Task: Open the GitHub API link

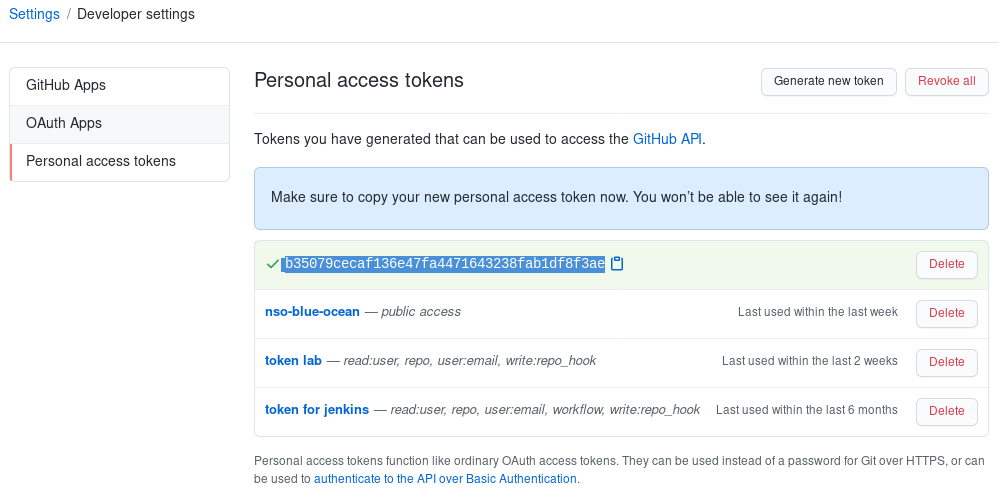Action: [x=667, y=139]
